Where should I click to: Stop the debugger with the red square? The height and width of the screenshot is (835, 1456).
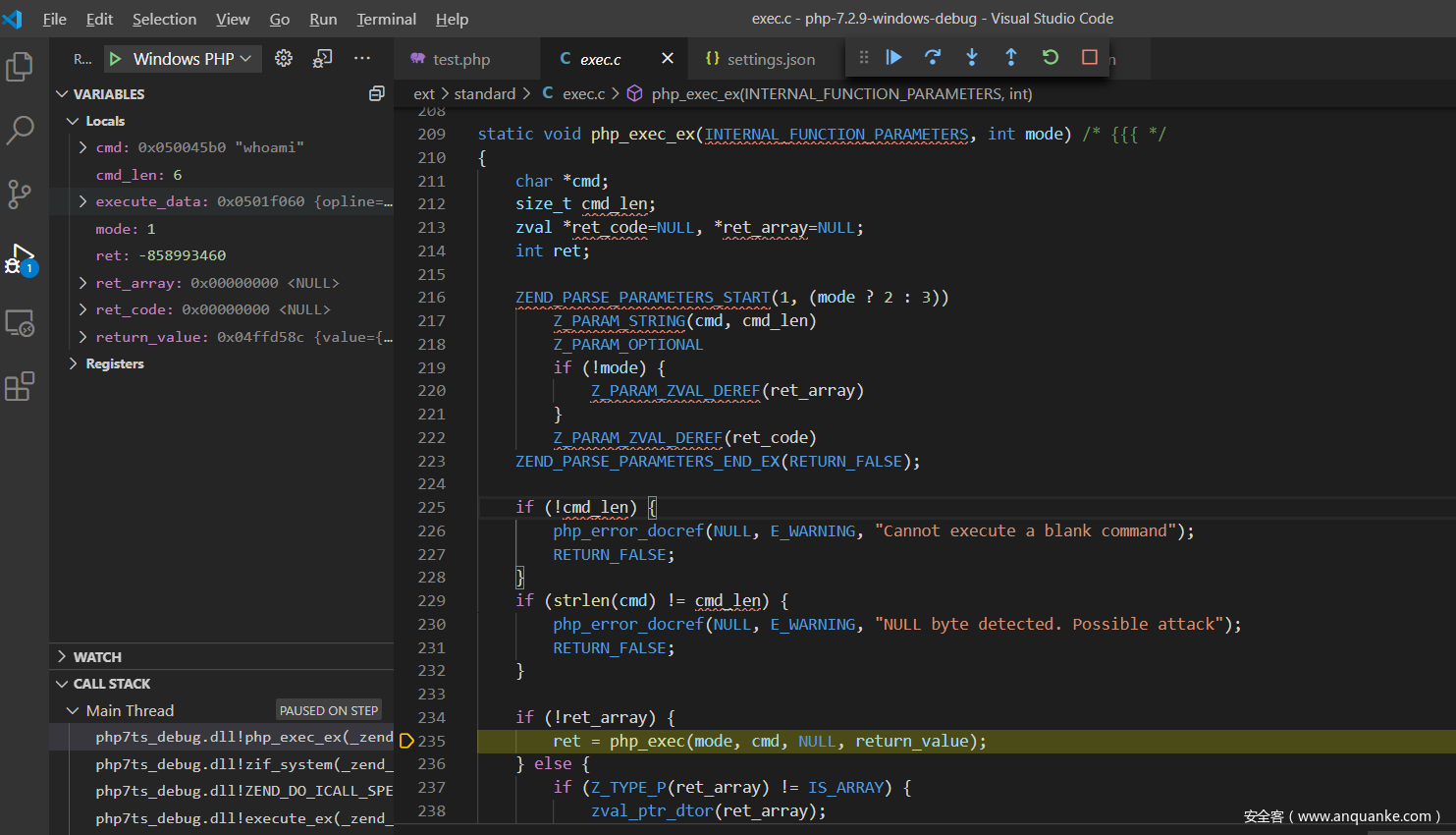point(1090,58)
